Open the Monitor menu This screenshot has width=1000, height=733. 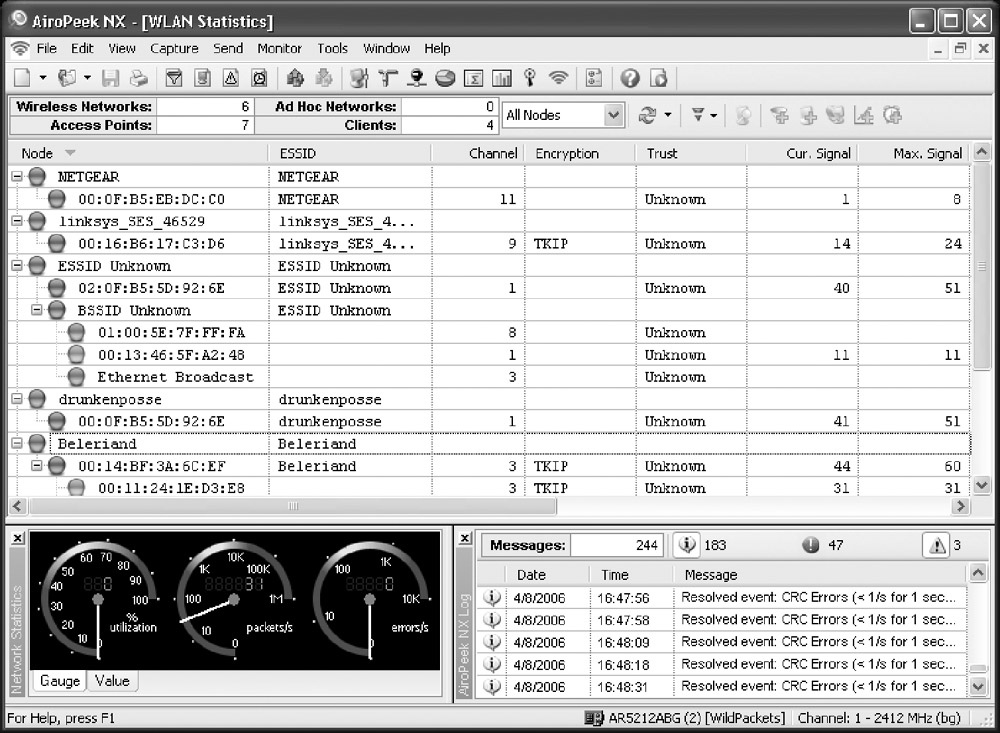pos(279,48)
